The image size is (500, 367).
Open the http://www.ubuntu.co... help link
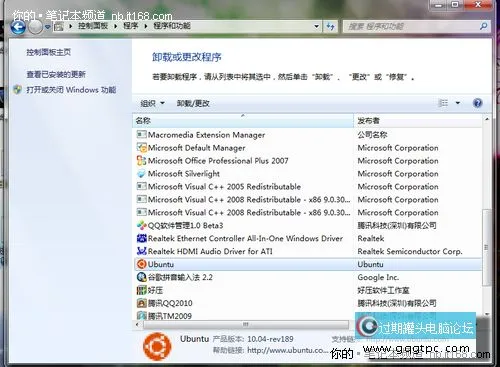(x=288, y=350)
